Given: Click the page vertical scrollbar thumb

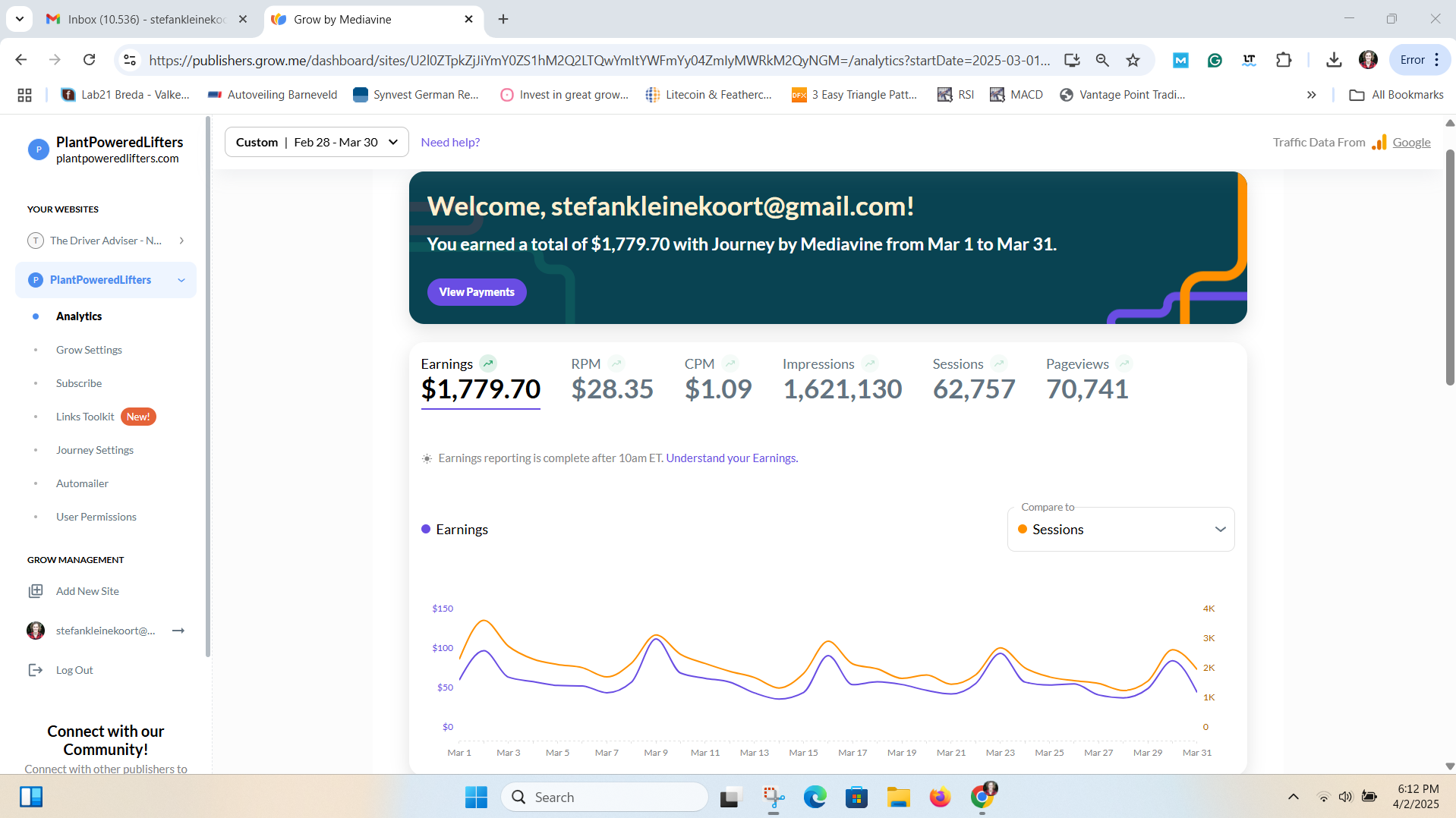Looking at the screenshot, I should point(1449,267).
